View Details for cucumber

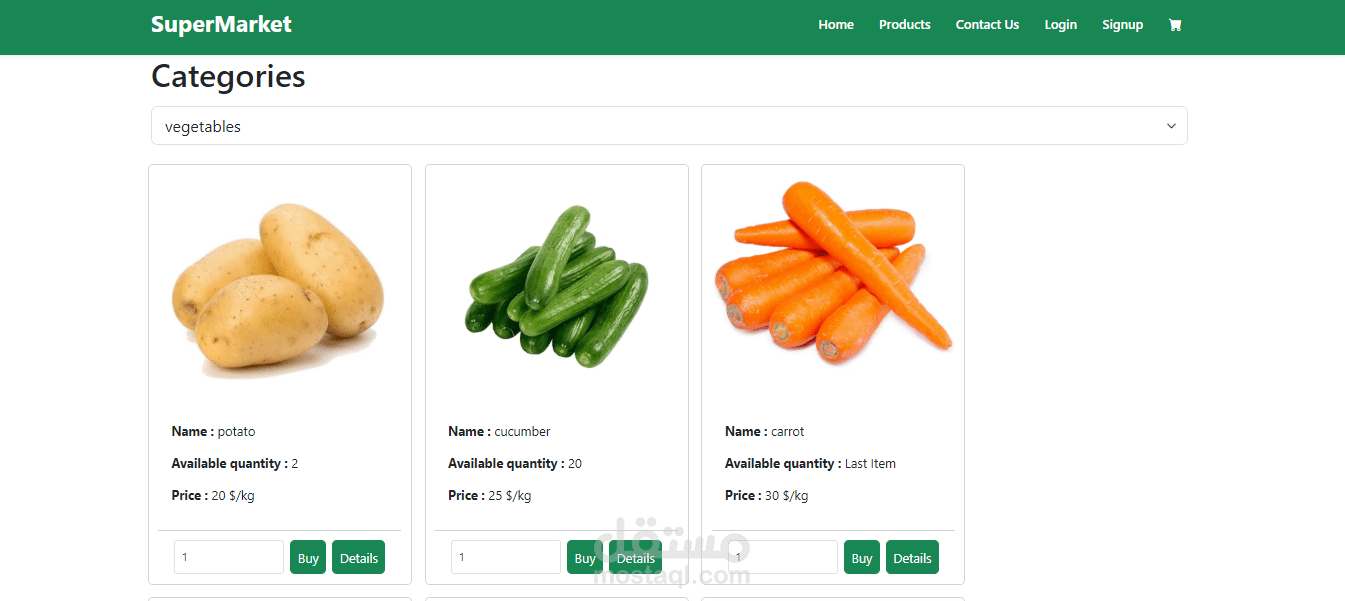[635, 558]
